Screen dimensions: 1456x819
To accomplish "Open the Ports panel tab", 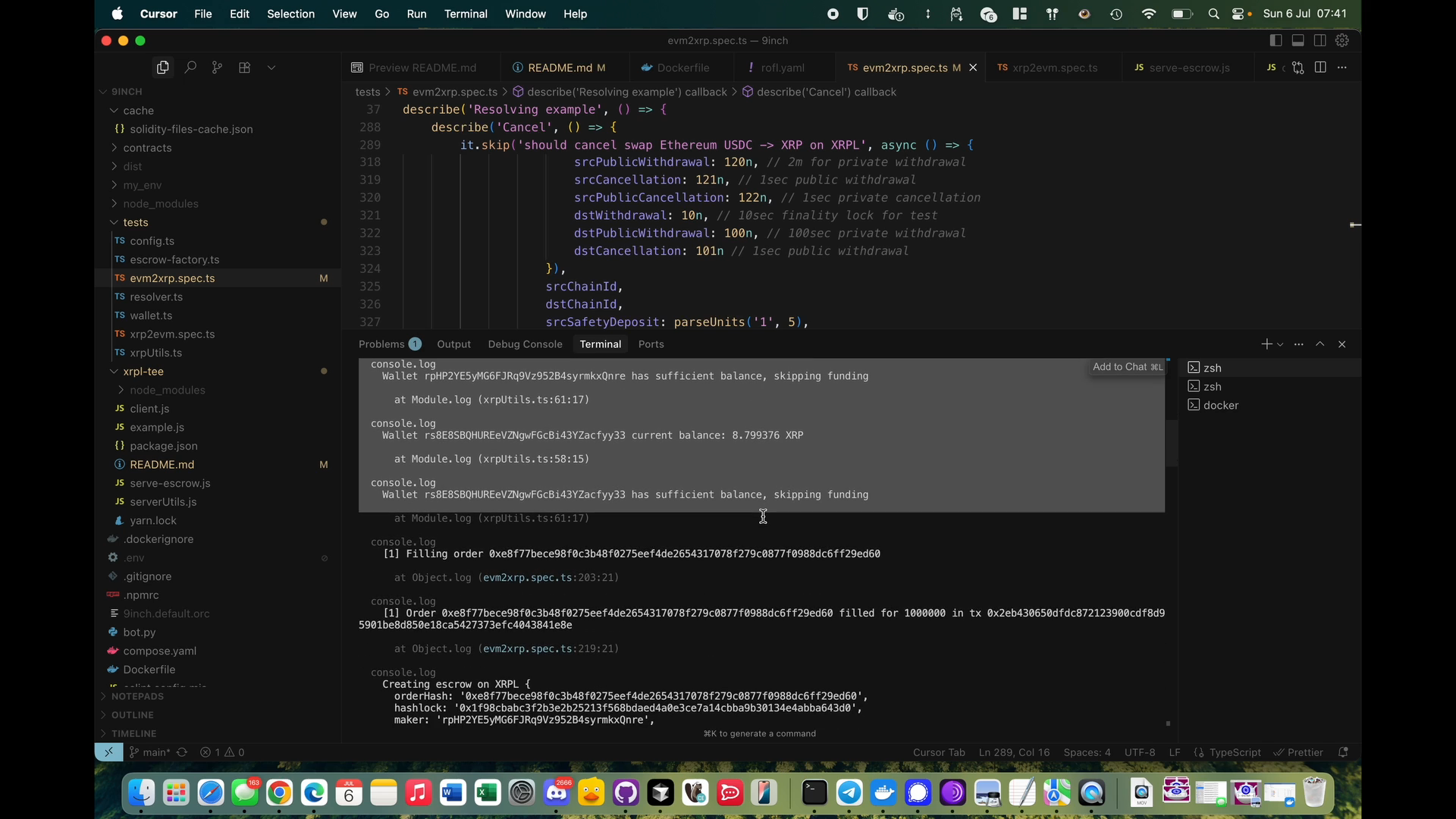I will tap(651, 344).
